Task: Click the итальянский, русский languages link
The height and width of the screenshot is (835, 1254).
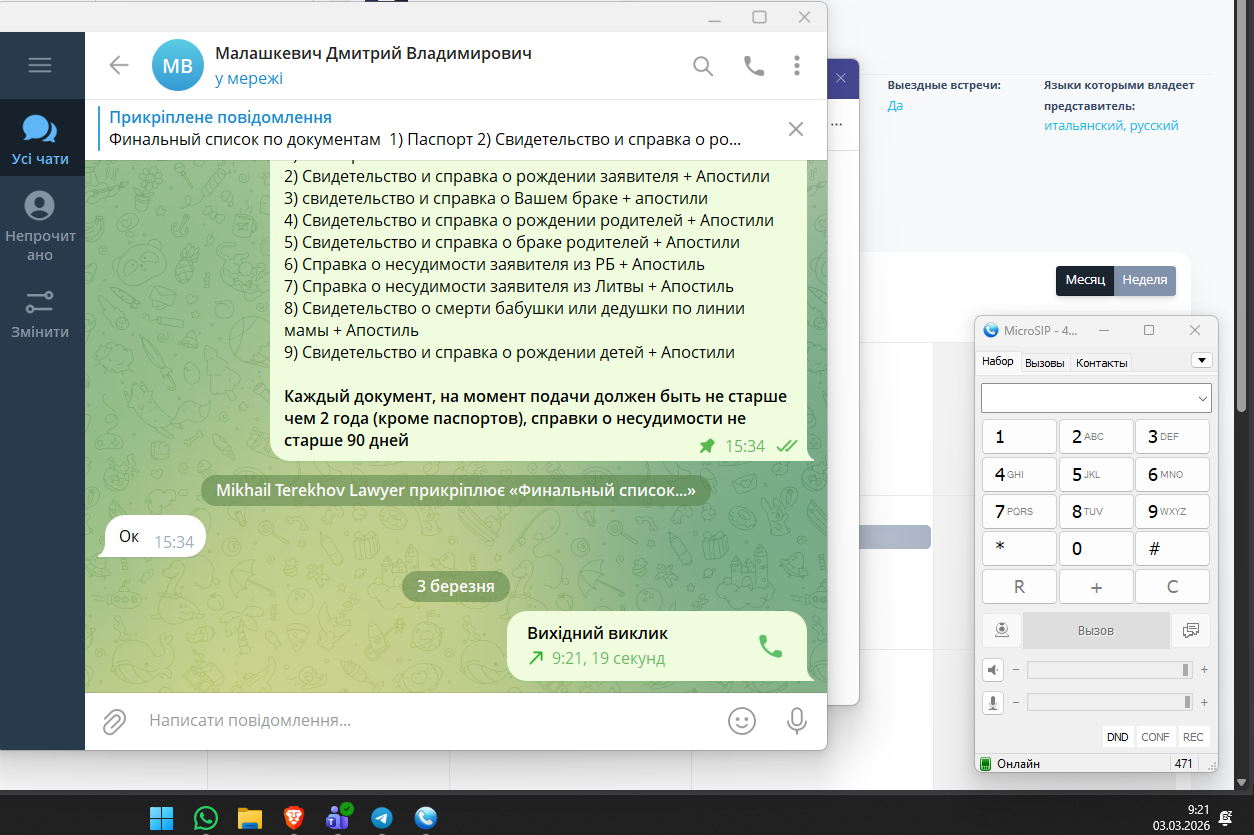Action: coord(1111,126)
